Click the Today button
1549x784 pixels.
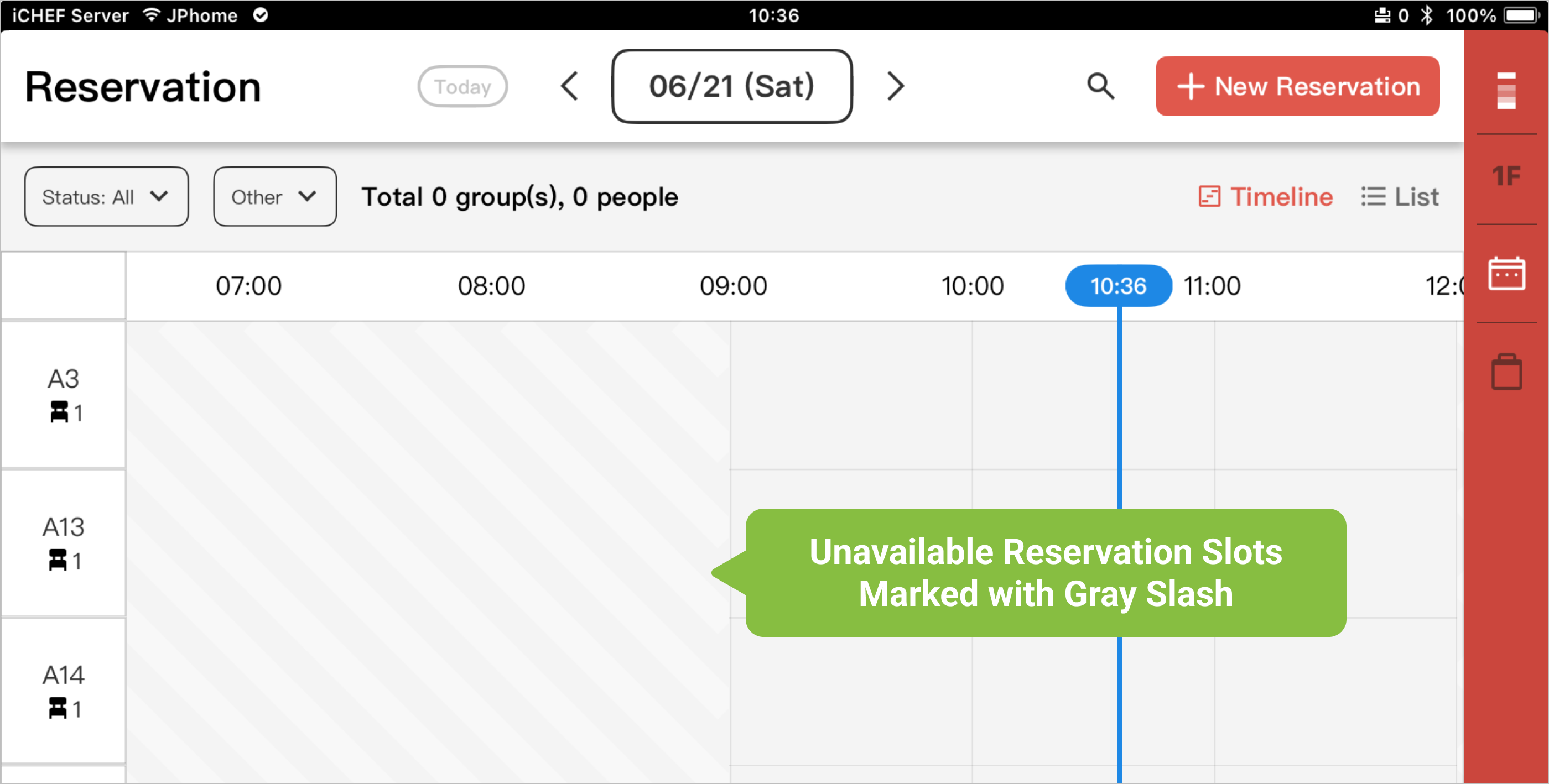[462, 86]
